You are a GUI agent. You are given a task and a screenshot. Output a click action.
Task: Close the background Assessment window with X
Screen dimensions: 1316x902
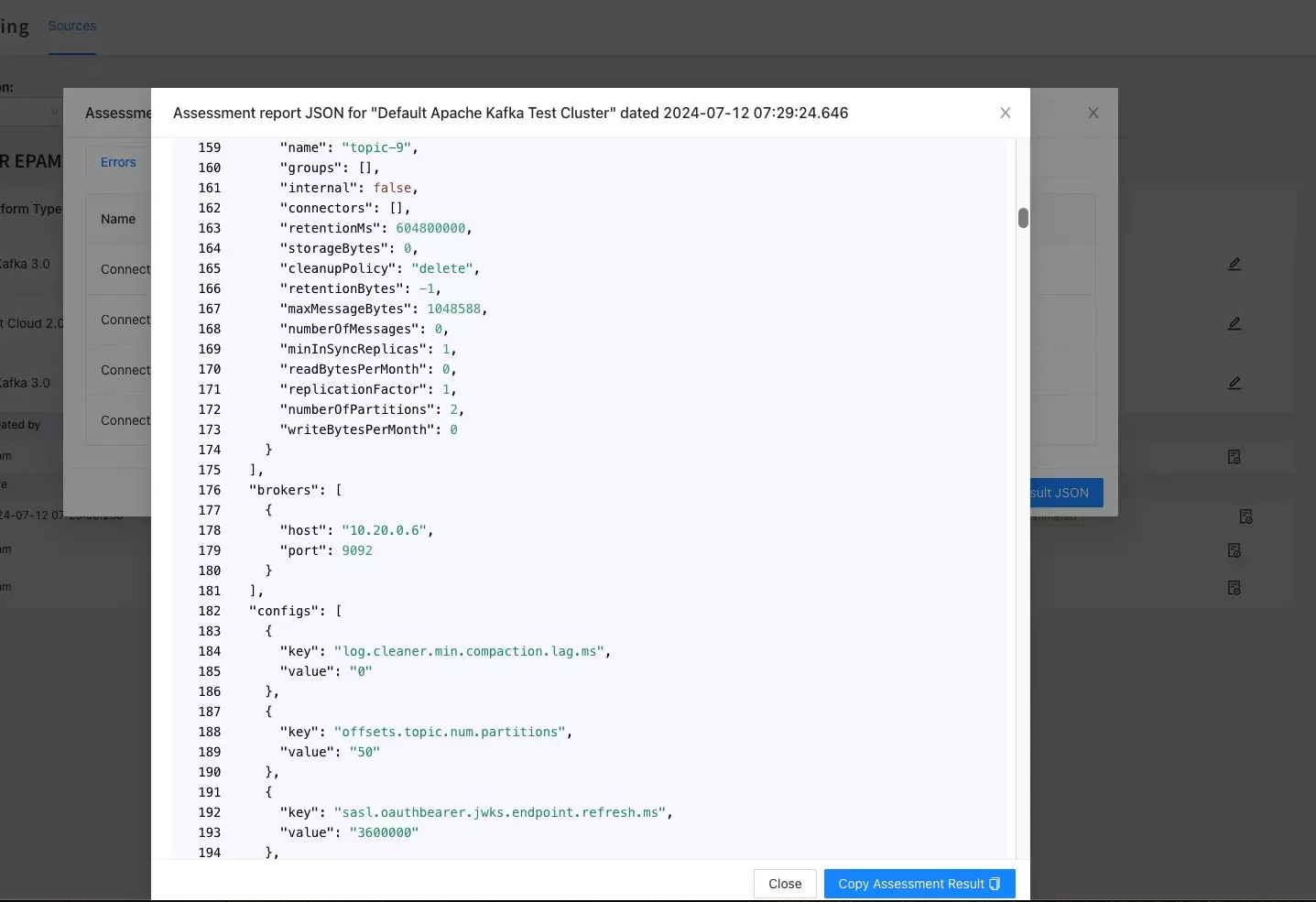tap(1093, 113)
